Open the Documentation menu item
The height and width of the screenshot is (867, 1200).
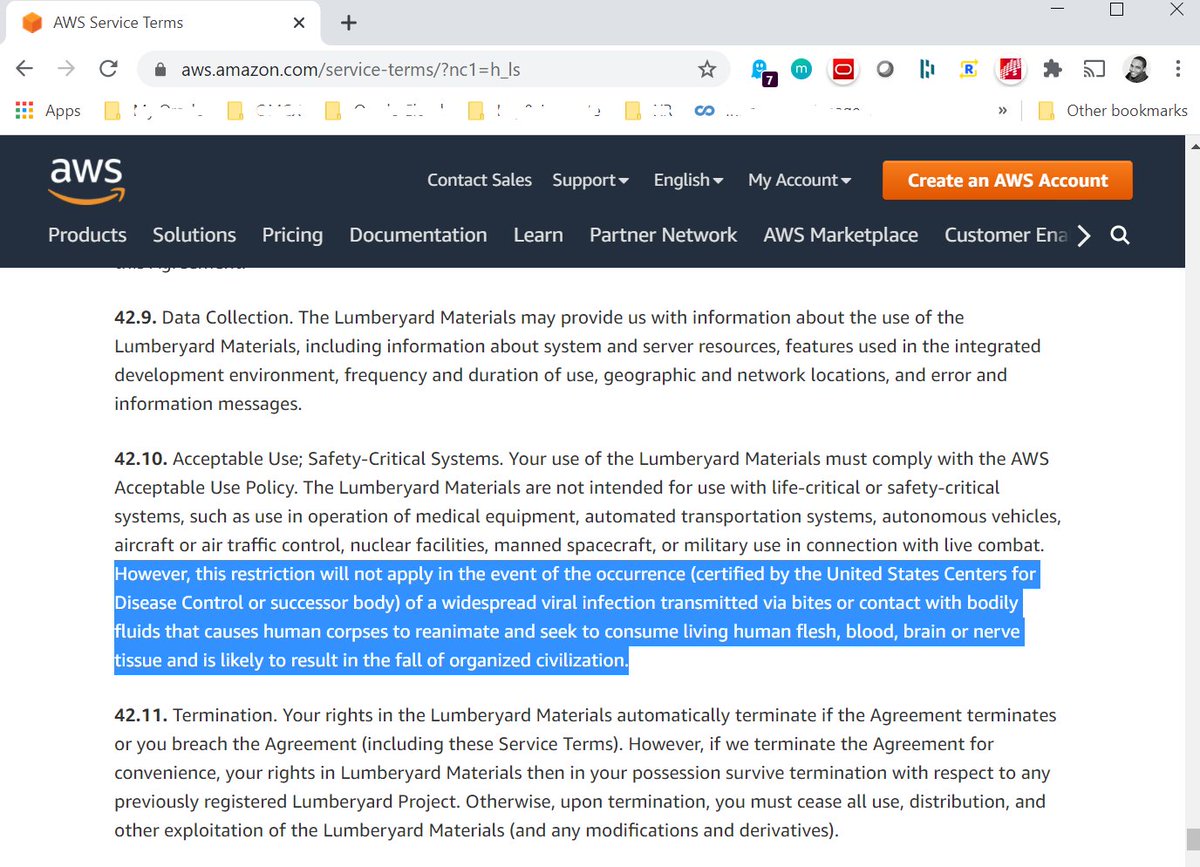tap(418, 235)
